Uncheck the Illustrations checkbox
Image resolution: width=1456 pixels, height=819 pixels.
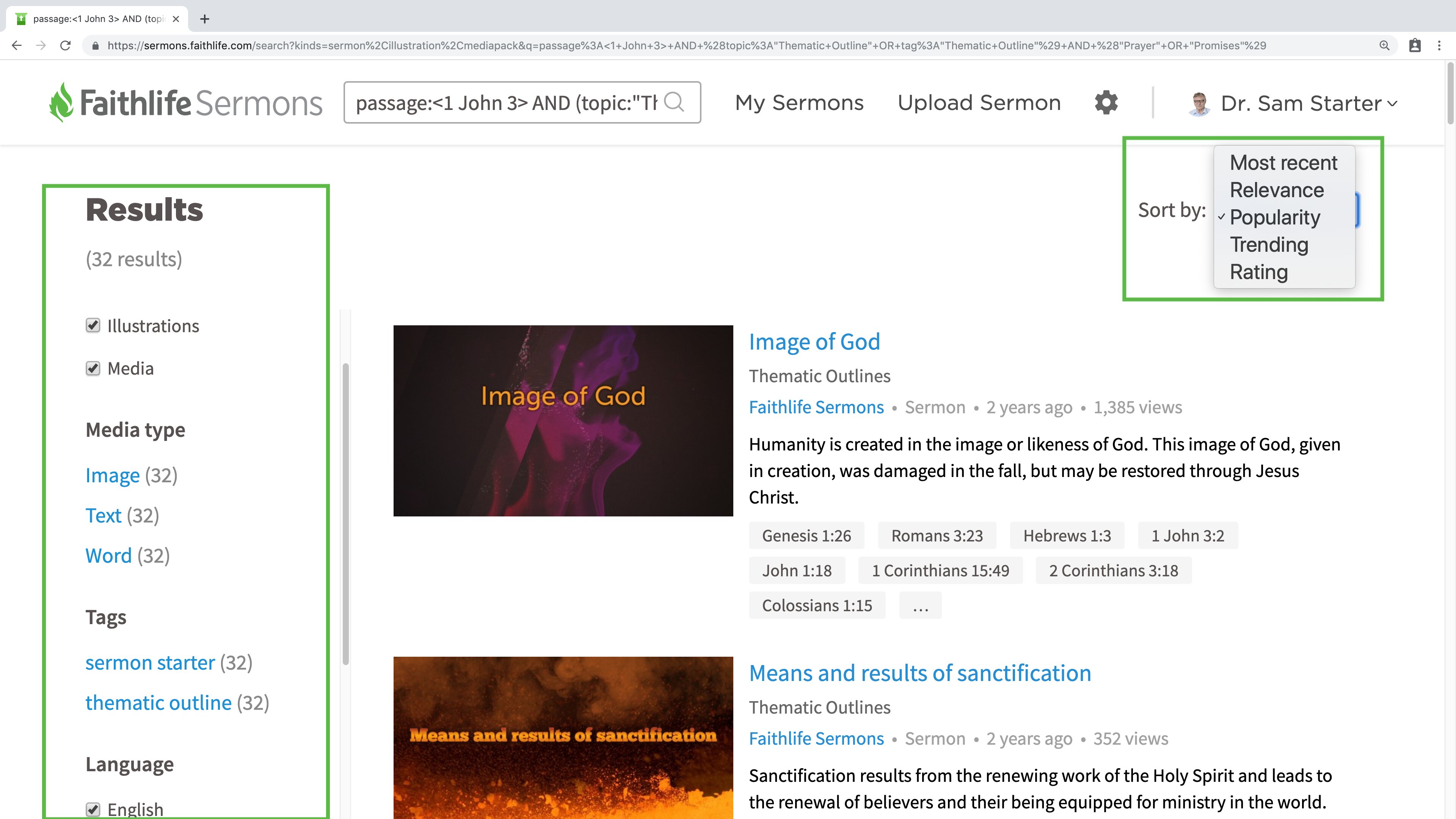pyautogui.click(x=93, y=326)
